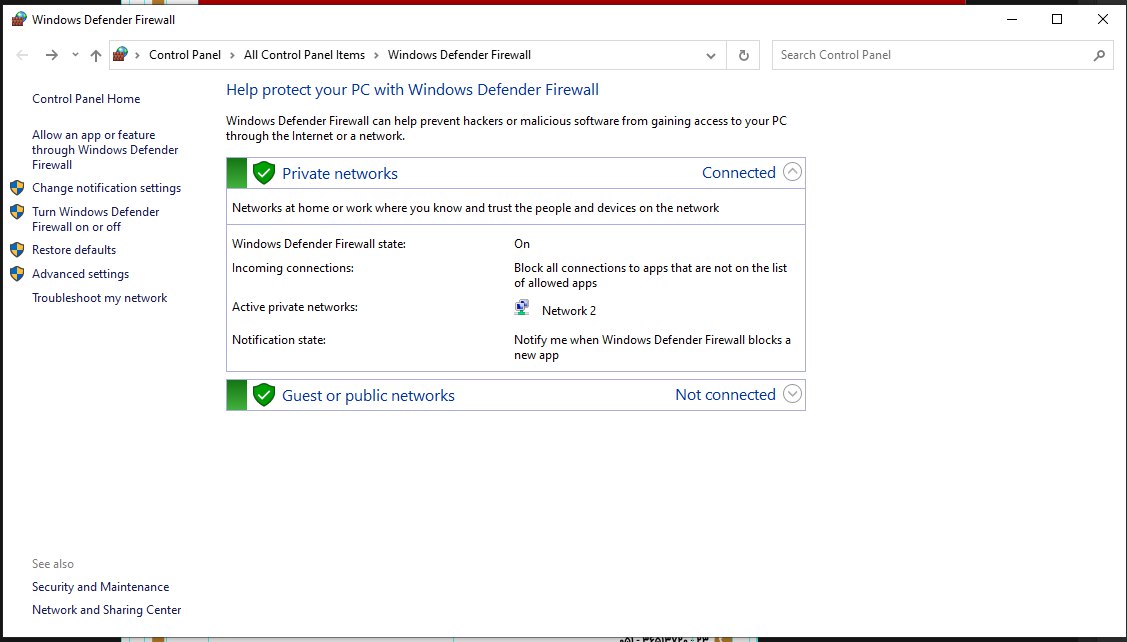Screen dimensions: 1127x642
Task: Refresh the Windows Defender Firewall page
Action: tap(744, 55)
